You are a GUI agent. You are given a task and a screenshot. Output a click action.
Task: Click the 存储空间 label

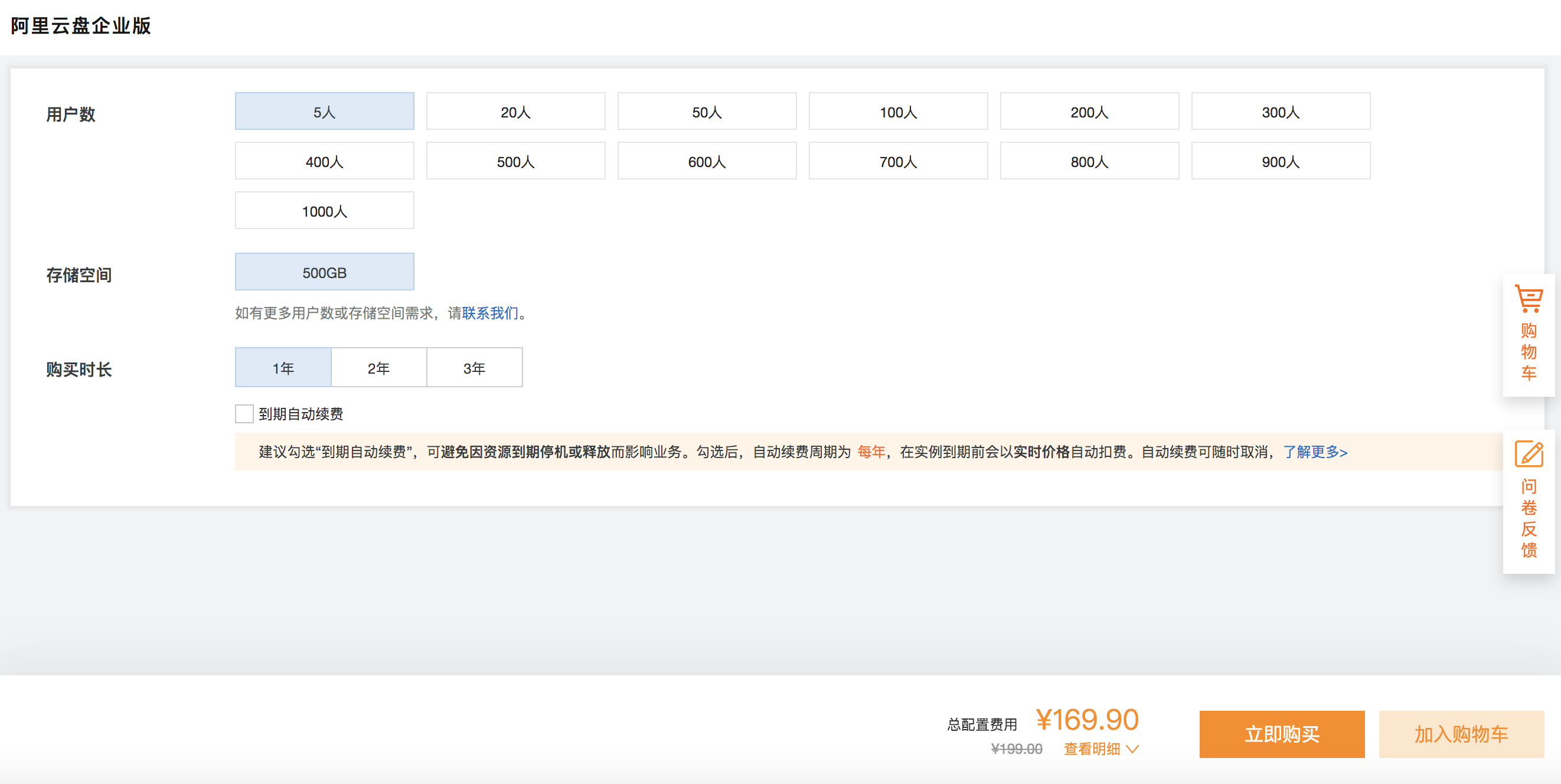(x=79, y=275)
